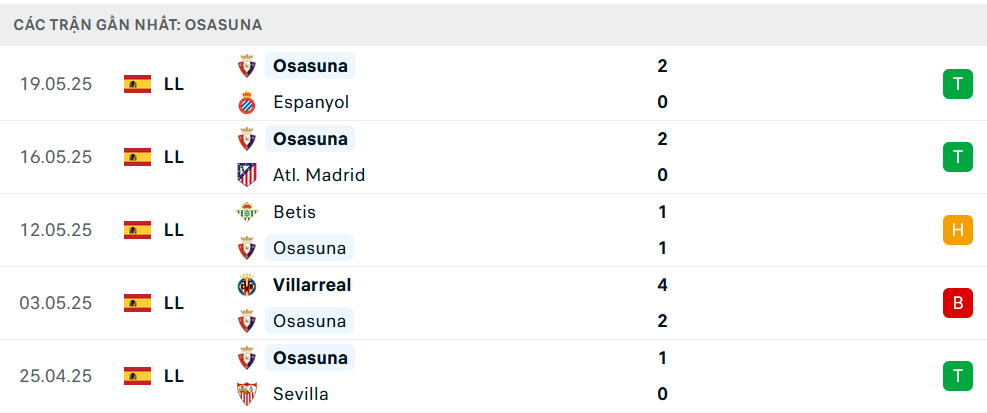Click Villarreal club crest icon

pyautogui.click(x=247, y=285)
